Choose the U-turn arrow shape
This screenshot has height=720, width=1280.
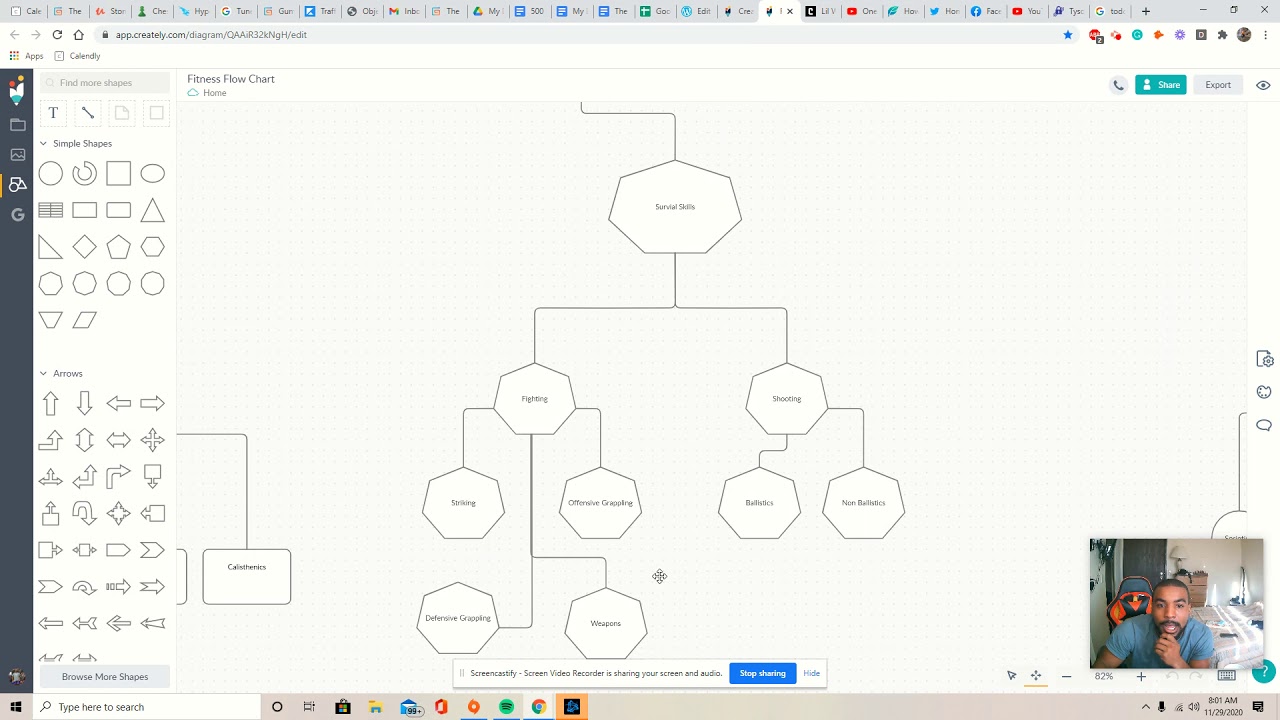point(85,513)
